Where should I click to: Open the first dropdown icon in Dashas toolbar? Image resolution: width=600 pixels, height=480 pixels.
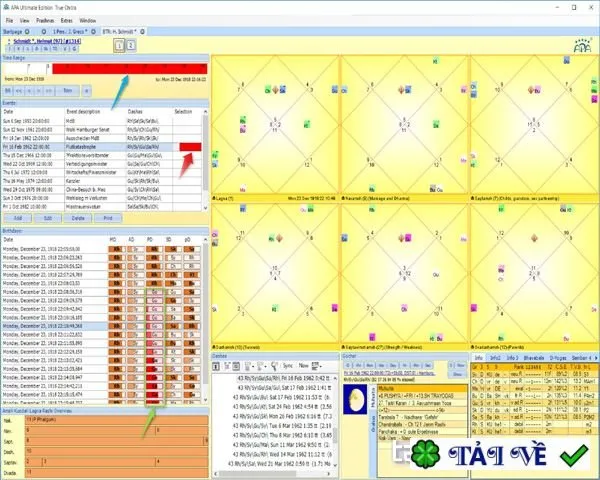pos(249,366)
